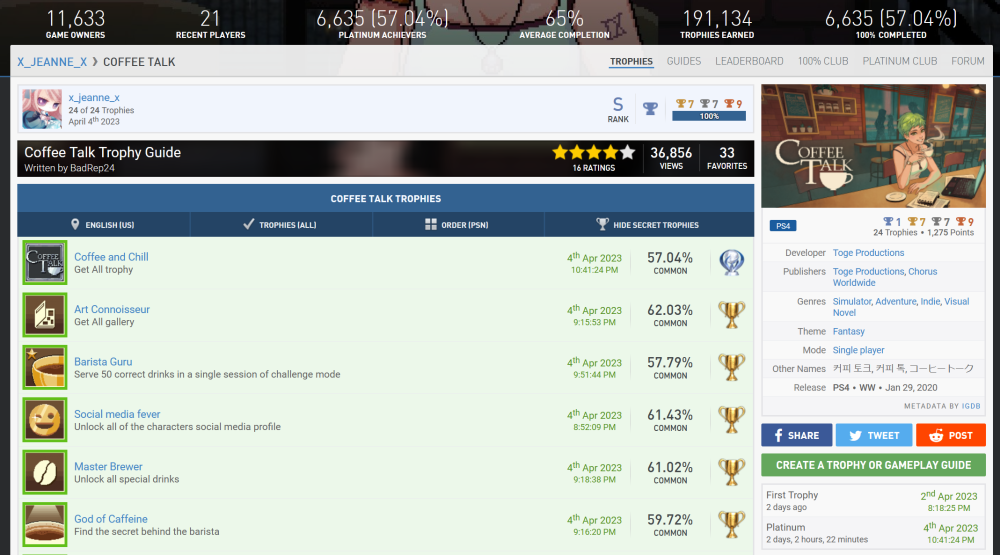Open the 100% Club tab
Screen dimensions: 1000x555
coord(822,61)
